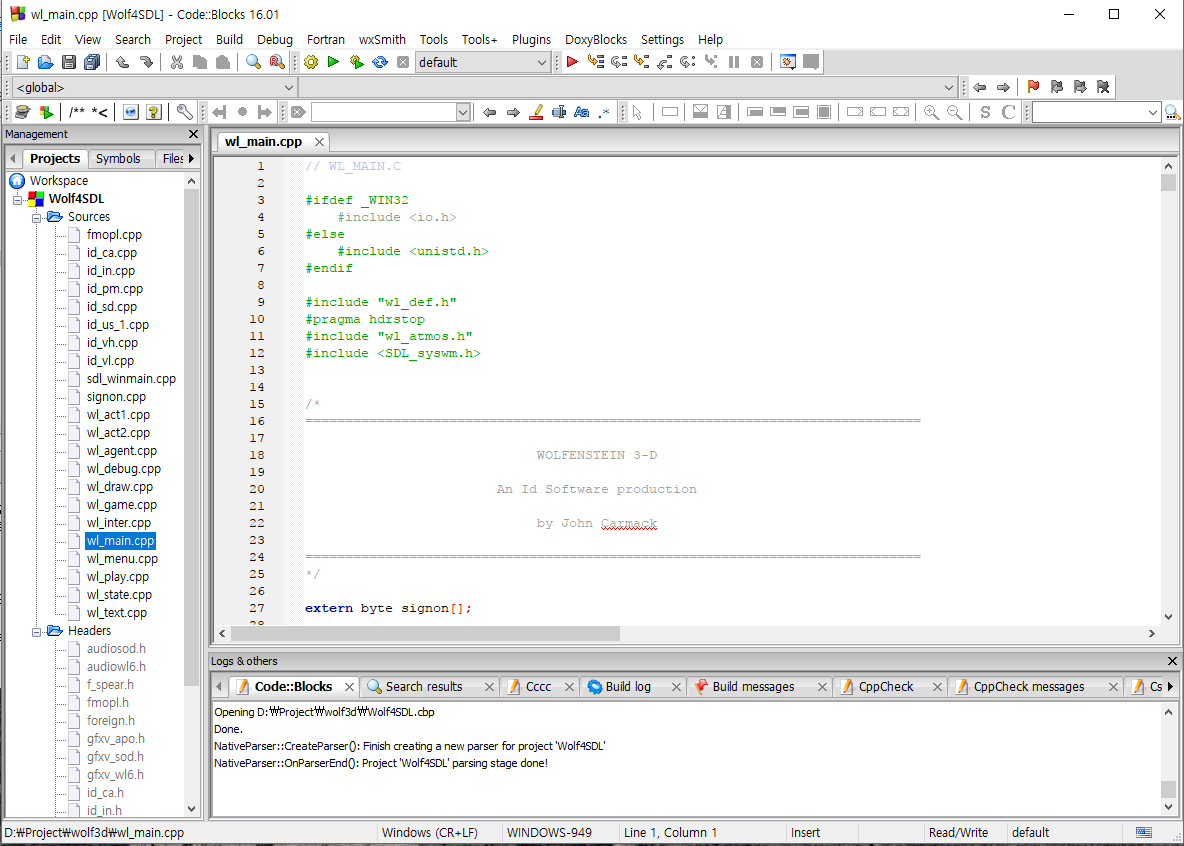The height and width of the screenshot is (846, 1184).
Task: Open the Plugins menu
Action: click(532, 39)
